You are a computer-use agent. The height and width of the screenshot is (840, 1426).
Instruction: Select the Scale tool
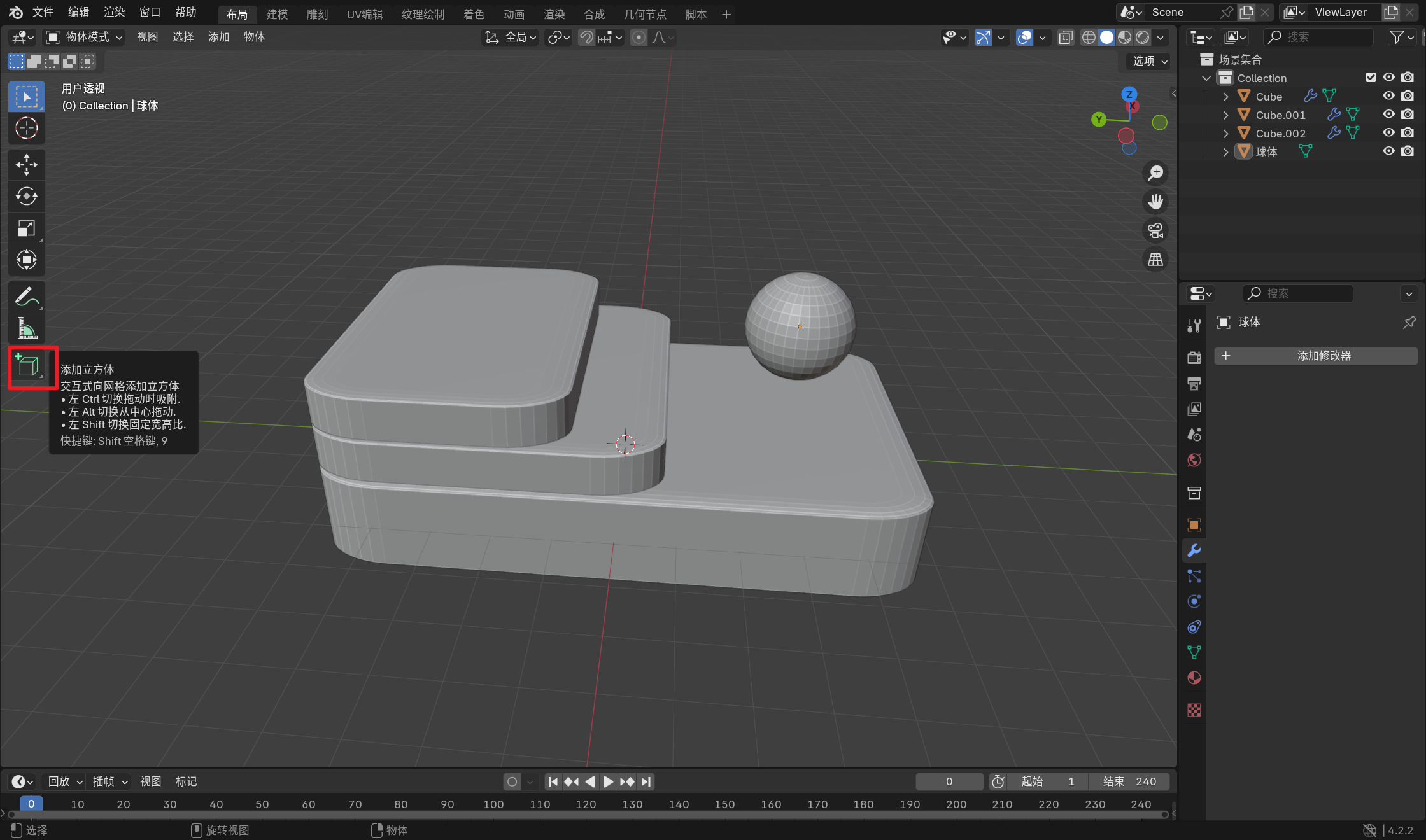[26, 228]
